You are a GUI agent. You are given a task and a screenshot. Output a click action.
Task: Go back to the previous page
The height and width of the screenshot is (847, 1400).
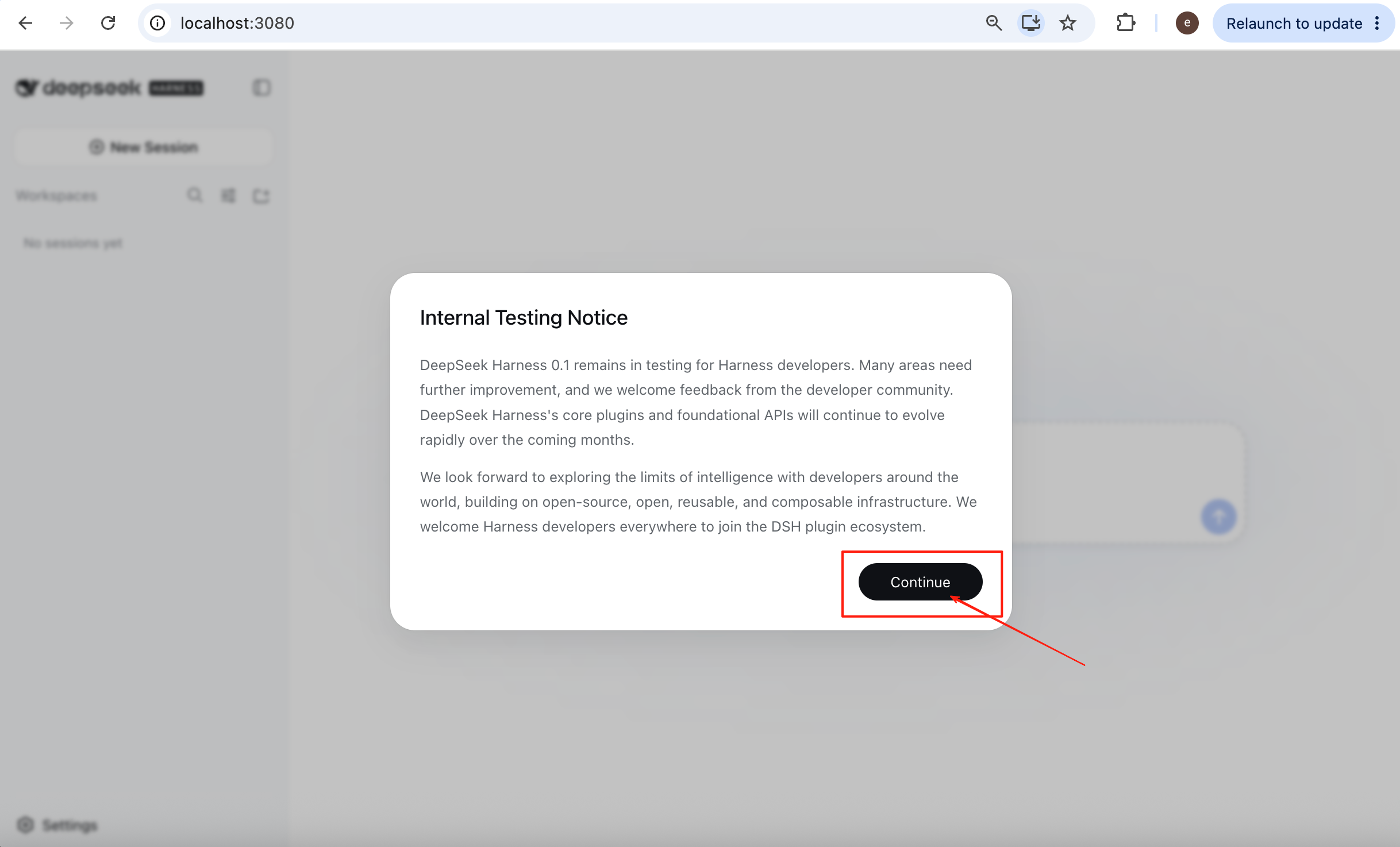click(x=25, y=23)
